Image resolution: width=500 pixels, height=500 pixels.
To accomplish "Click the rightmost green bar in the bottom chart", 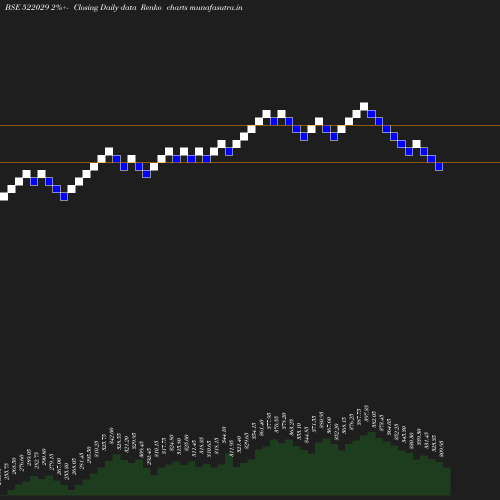I will [447, 481].
